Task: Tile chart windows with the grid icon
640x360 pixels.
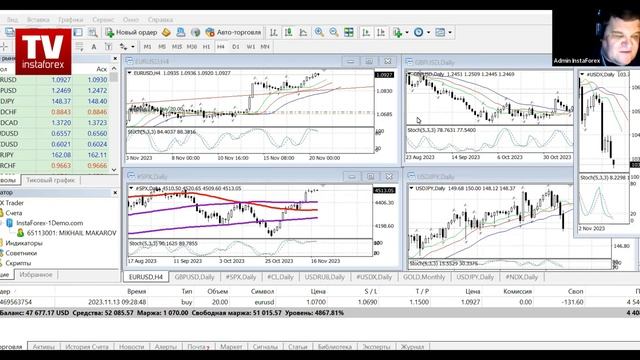Action: (349, 32)
